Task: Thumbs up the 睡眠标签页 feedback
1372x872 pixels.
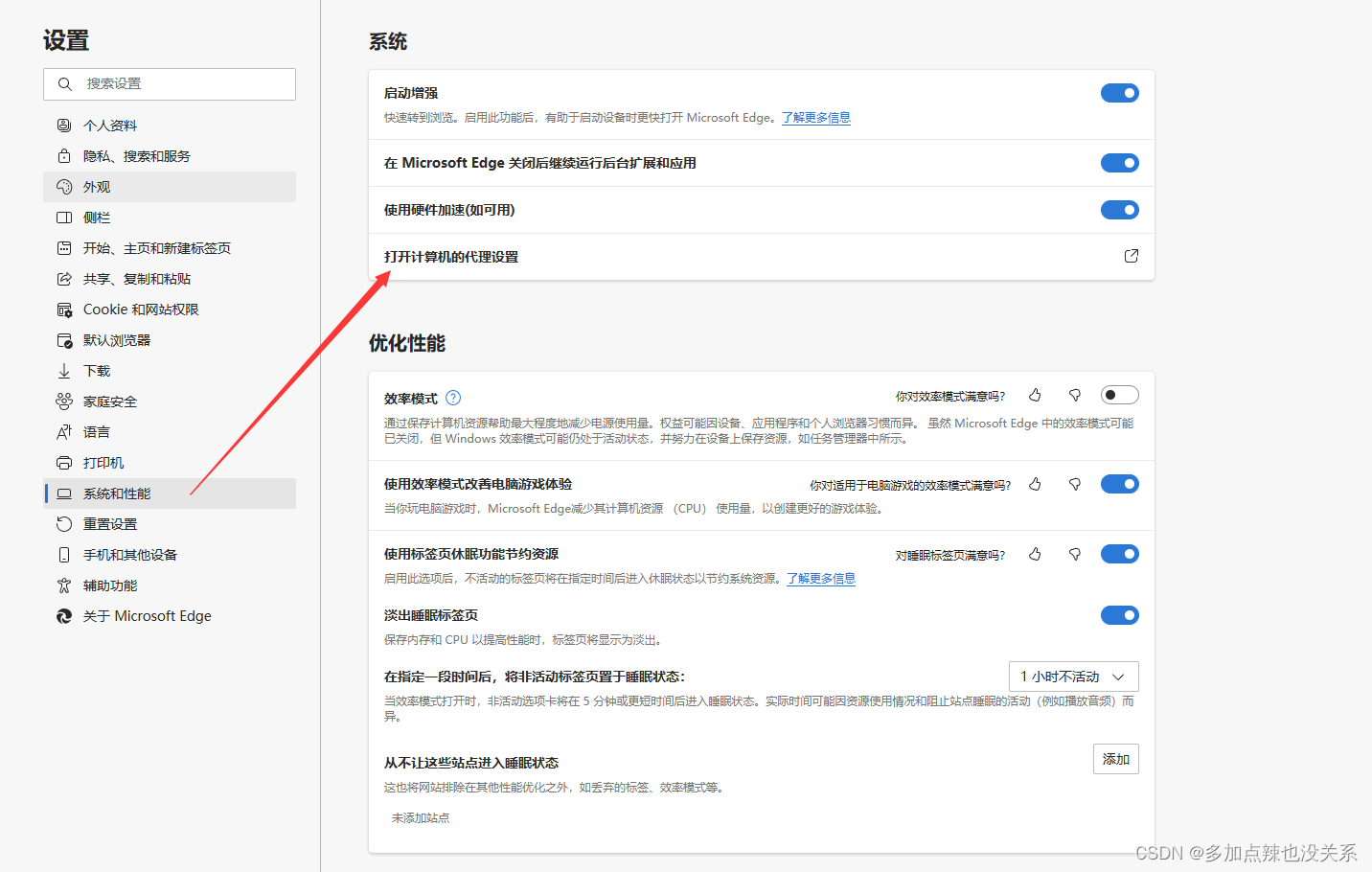Action: (1035, 554)
